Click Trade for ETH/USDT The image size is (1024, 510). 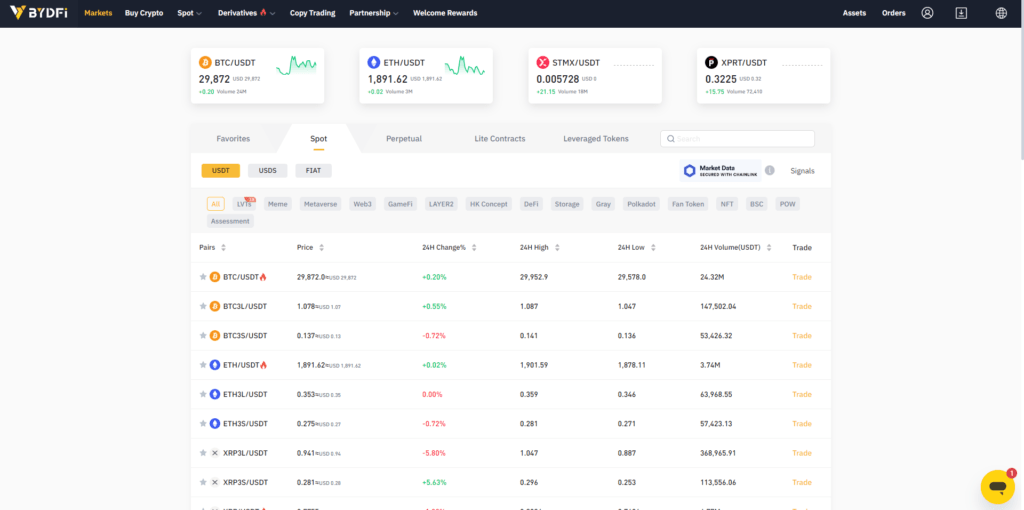[801, 365]
